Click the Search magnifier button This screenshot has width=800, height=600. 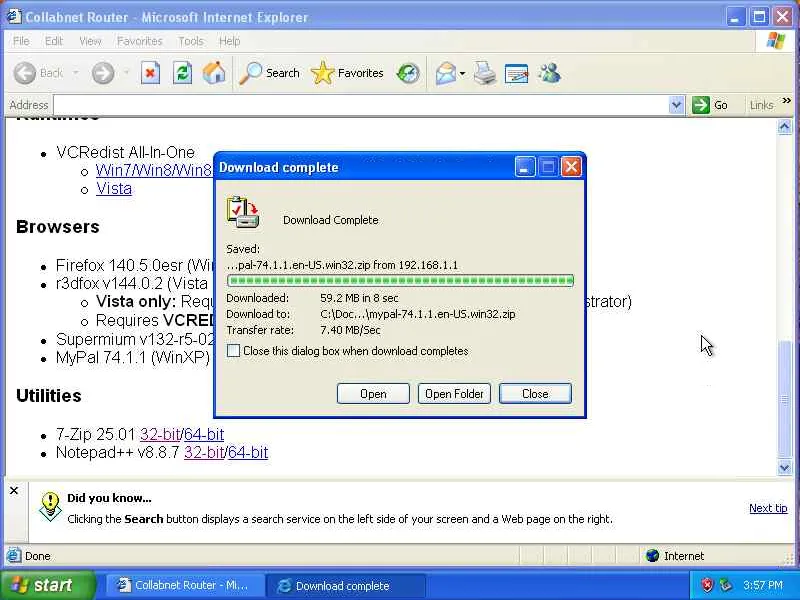[x=270, y=73]
